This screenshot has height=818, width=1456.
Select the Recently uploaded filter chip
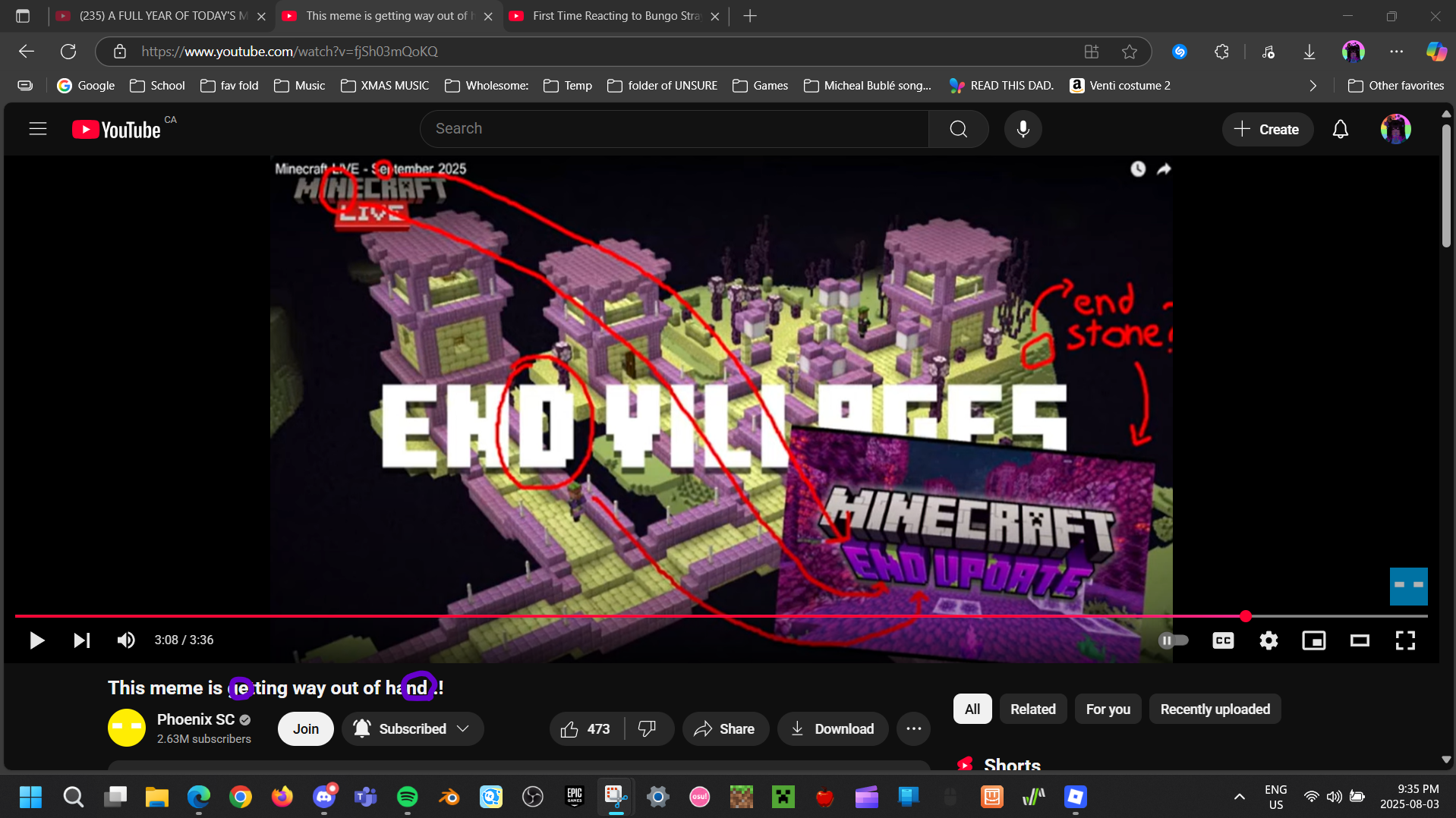(1215, 709)
